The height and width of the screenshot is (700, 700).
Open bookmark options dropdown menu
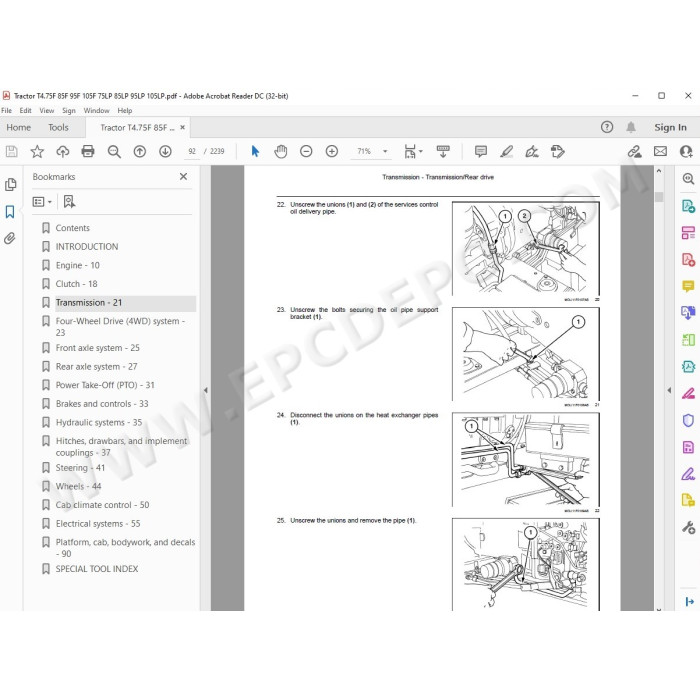point(42,202)
